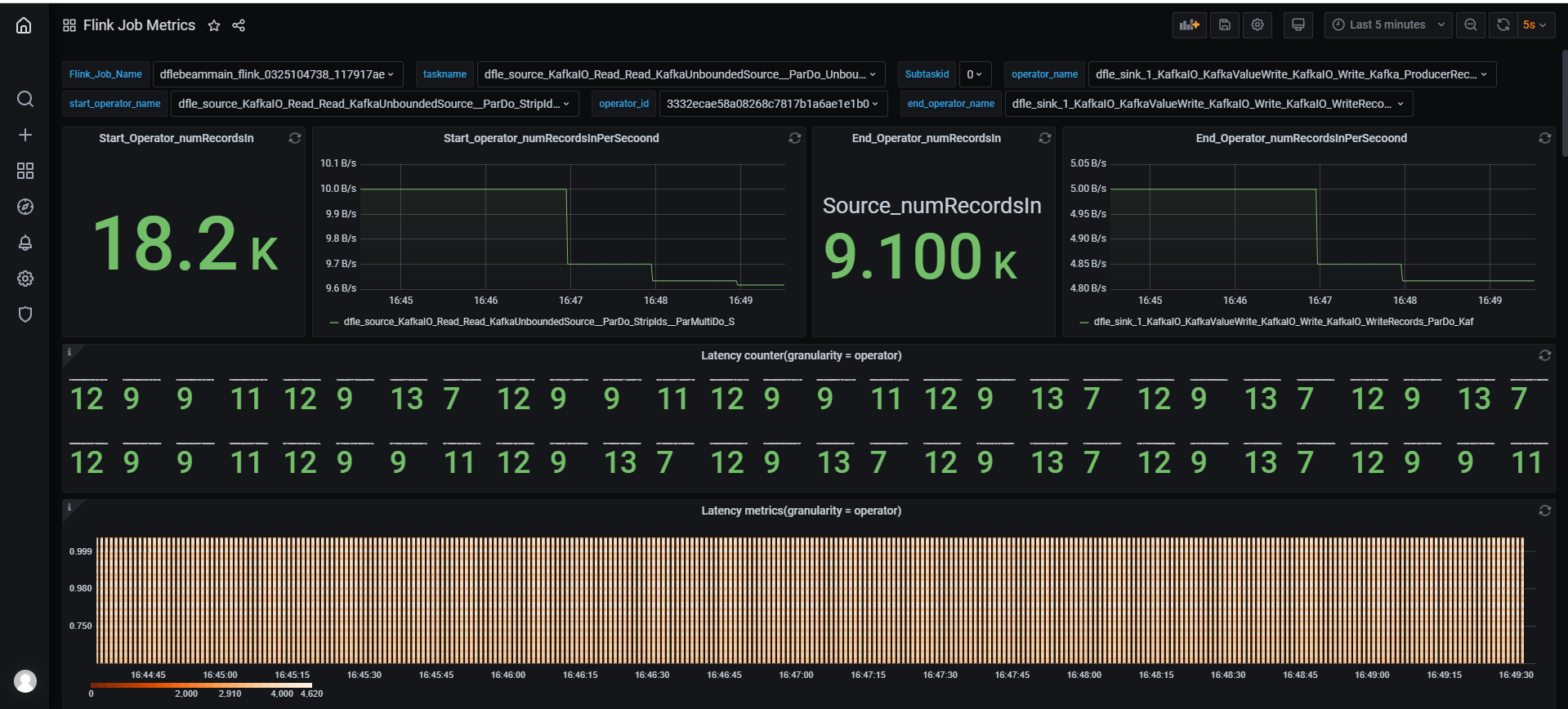This screenshot has width=1568, height=709.
Task: Click the 9.100 K stat value
Action: [x=921, y=256]
